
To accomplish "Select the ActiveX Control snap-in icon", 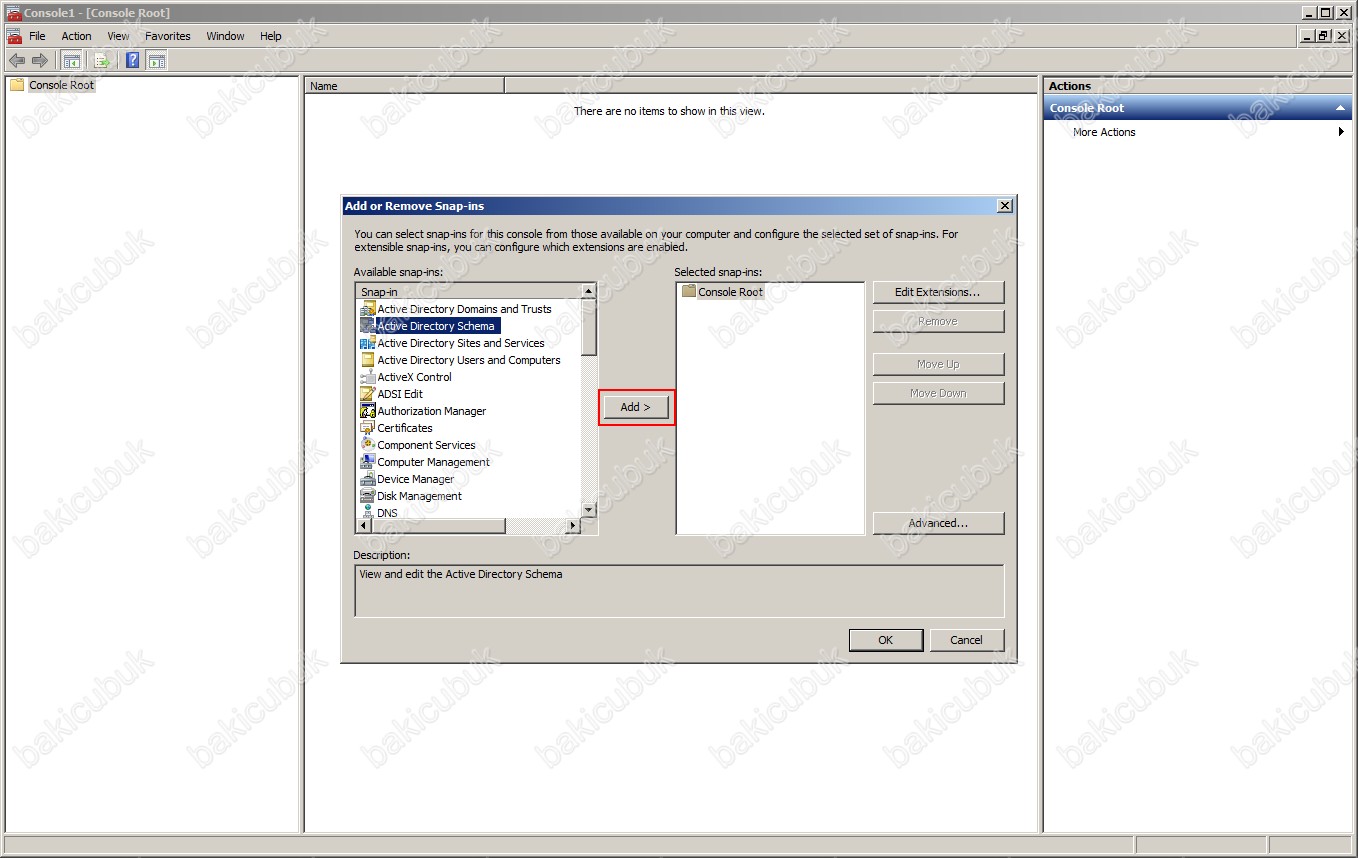I will click(368, 377).
